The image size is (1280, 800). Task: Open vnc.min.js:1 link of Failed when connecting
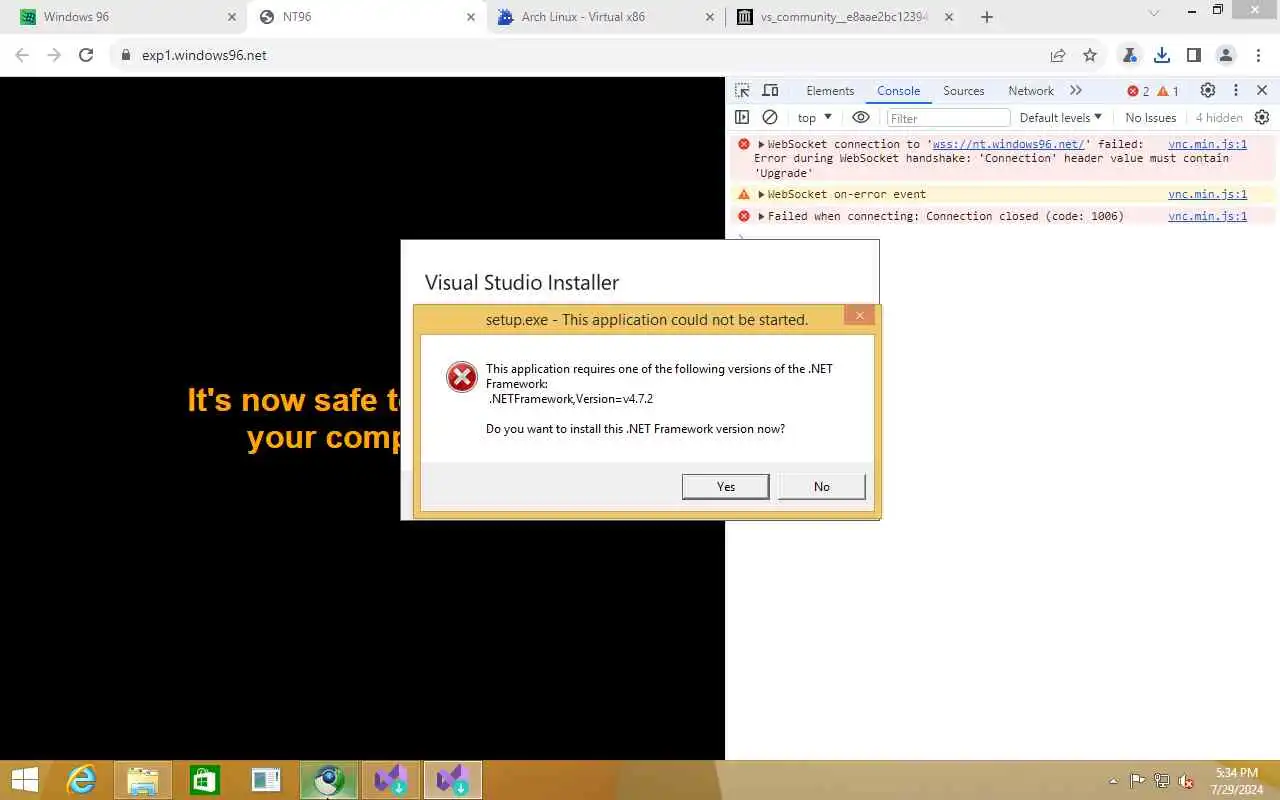click(x=1207, y=216)
